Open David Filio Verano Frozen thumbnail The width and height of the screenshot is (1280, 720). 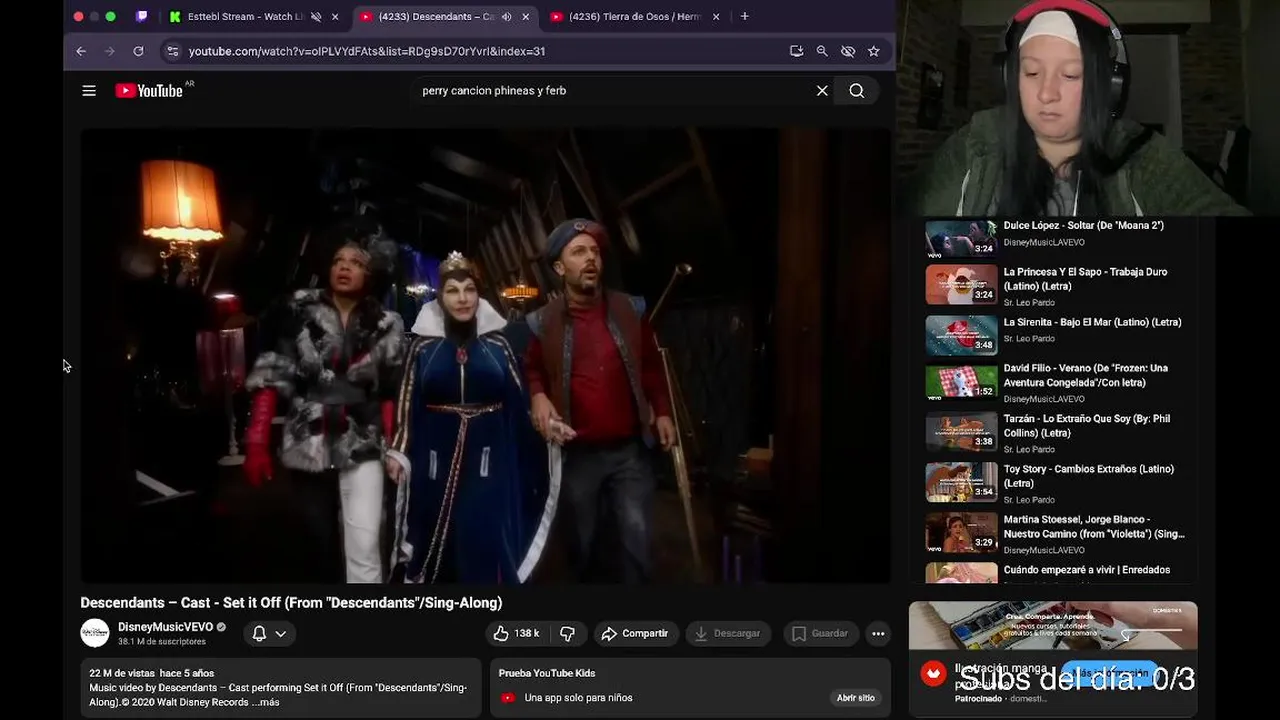(961, 382)
